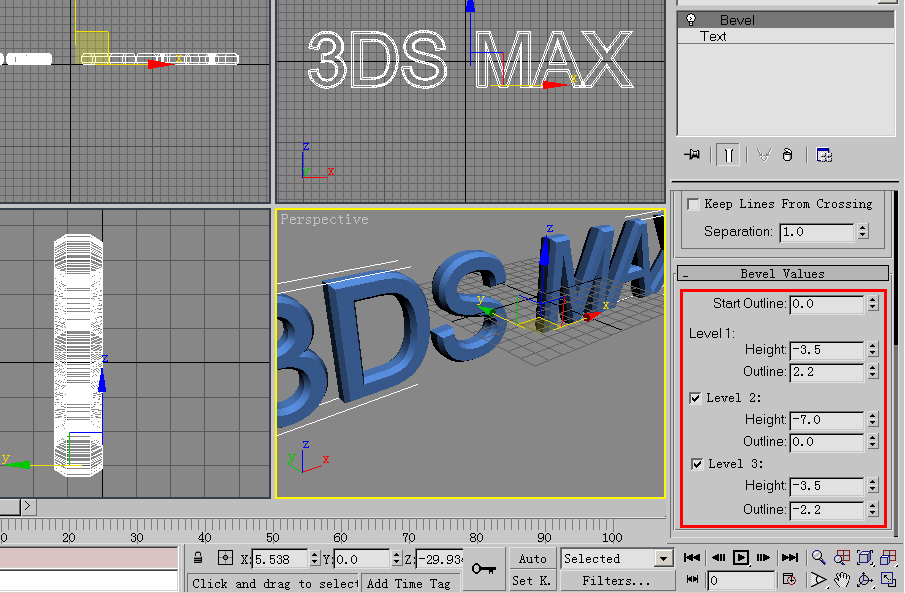Click frame 80 on the timeline

pos(476,537)
